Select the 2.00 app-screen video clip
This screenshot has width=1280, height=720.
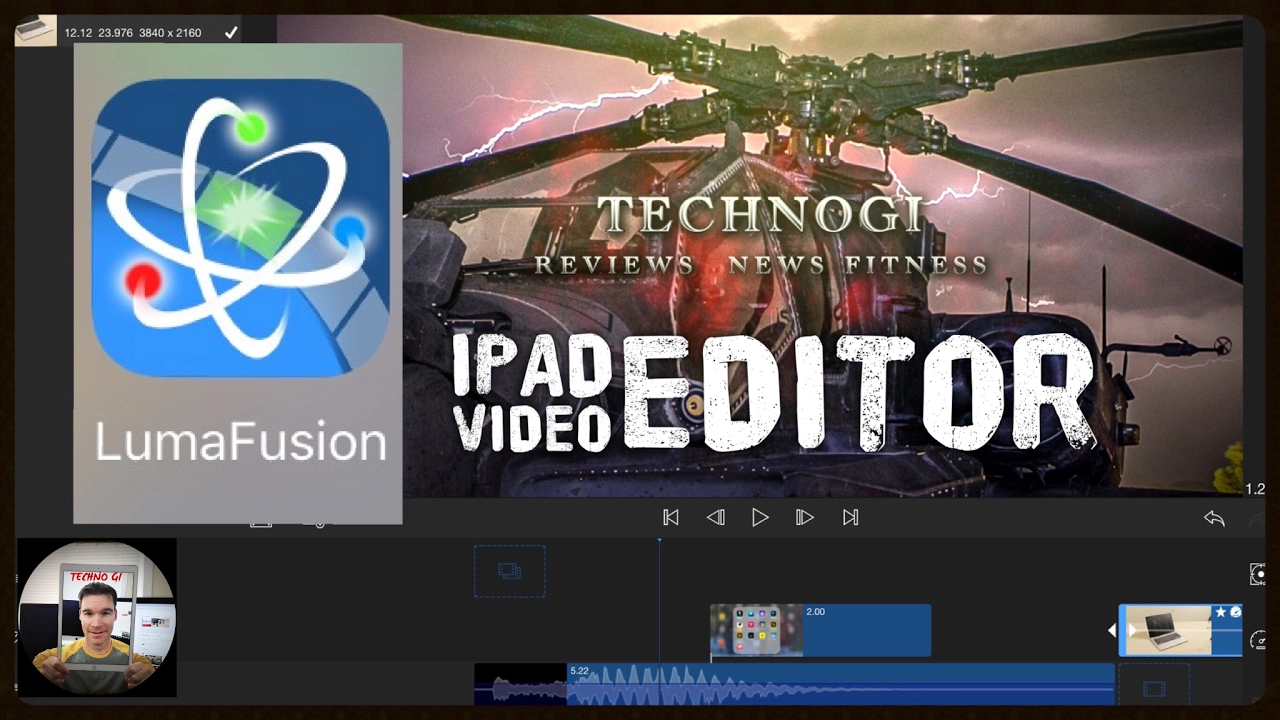pyautogui.click(x=820, y=630)
